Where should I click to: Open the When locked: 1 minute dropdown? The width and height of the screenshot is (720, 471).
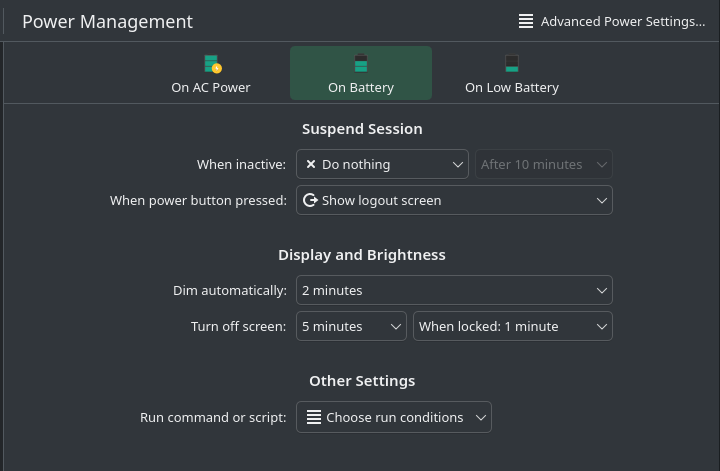pyautogui.click(x=512, y=326)
